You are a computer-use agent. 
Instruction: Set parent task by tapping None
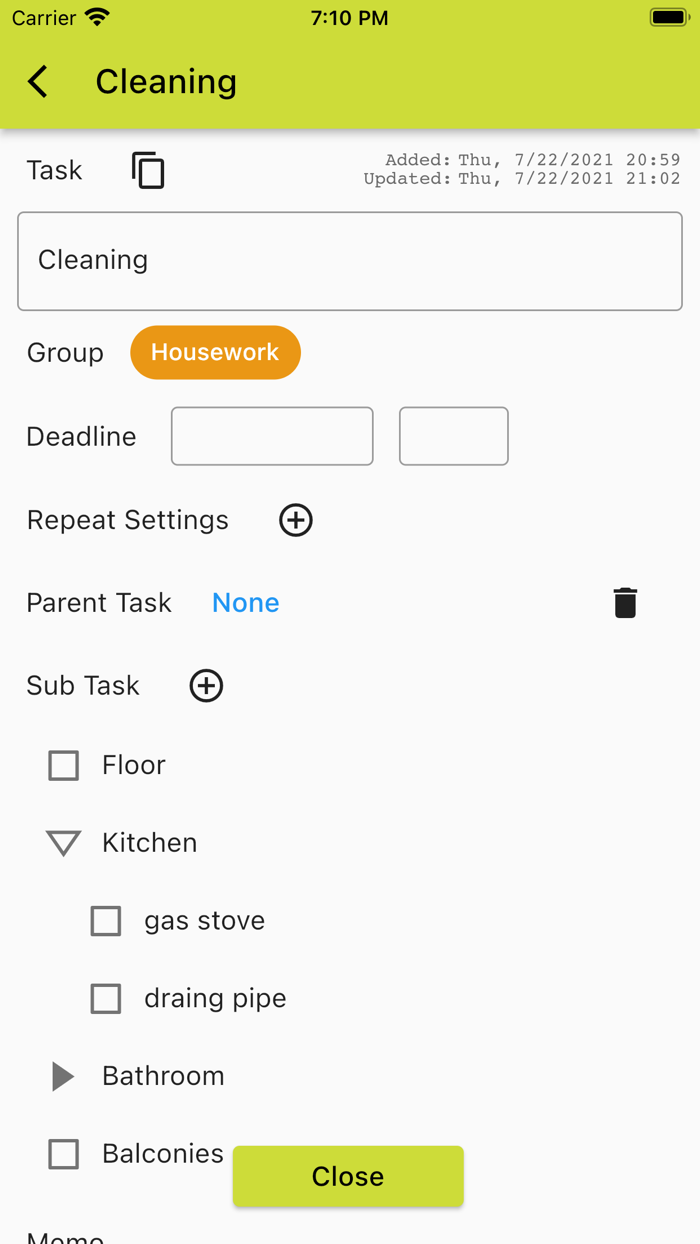pyautogui.click(x=245, y=602)
